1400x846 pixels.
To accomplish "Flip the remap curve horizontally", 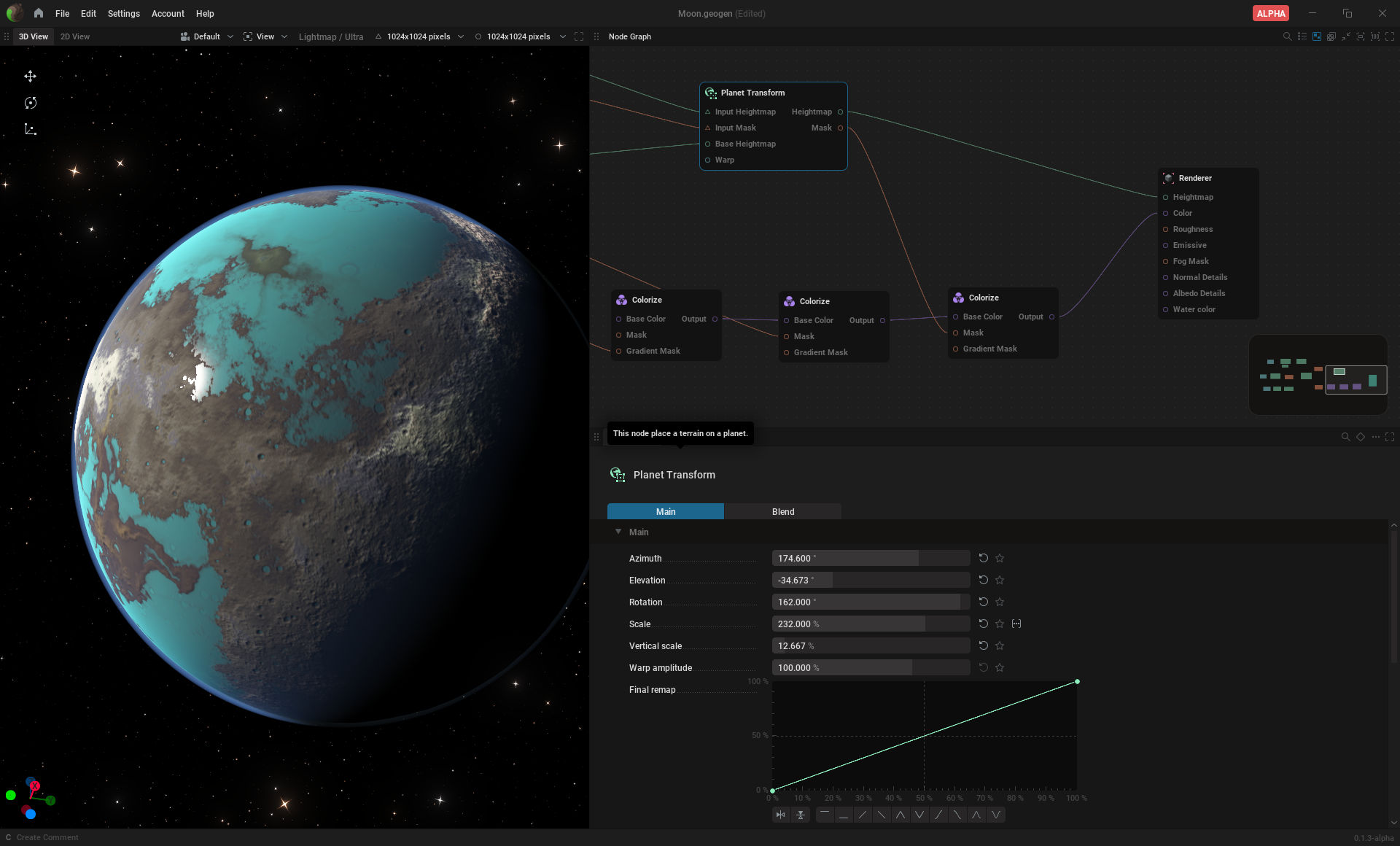I will 781,815.
